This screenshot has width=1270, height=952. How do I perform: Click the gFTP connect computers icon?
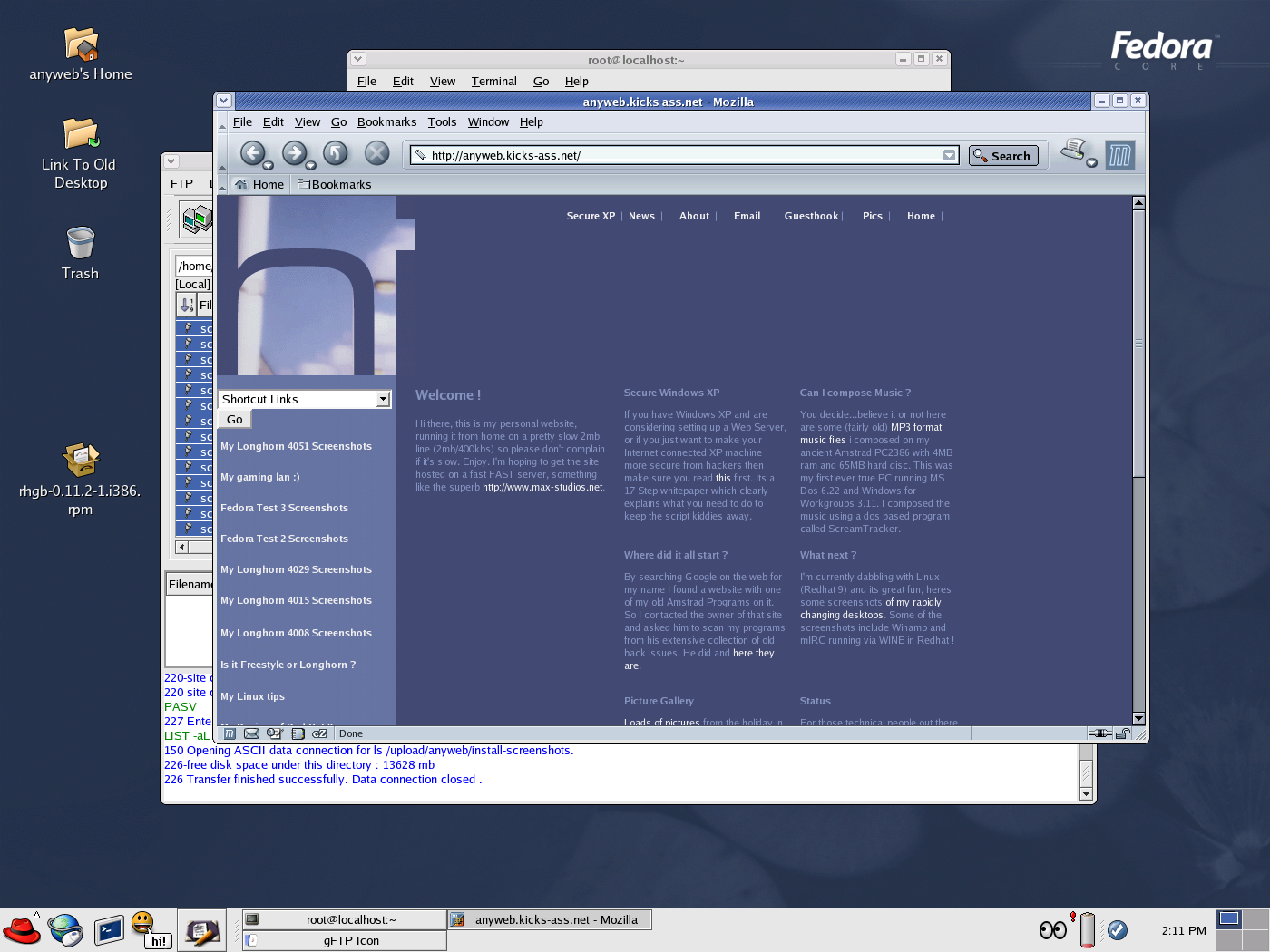point(196,219)
